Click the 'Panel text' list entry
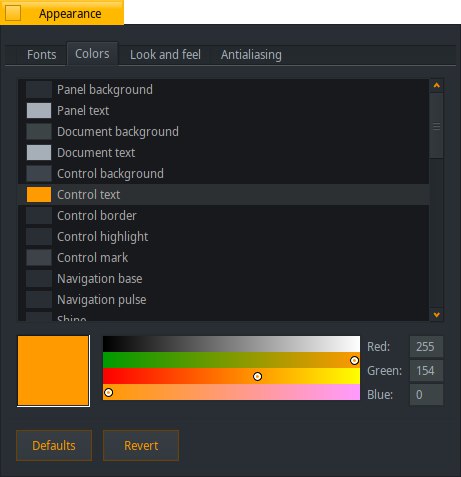461x477 pixels. coord(83,111)
